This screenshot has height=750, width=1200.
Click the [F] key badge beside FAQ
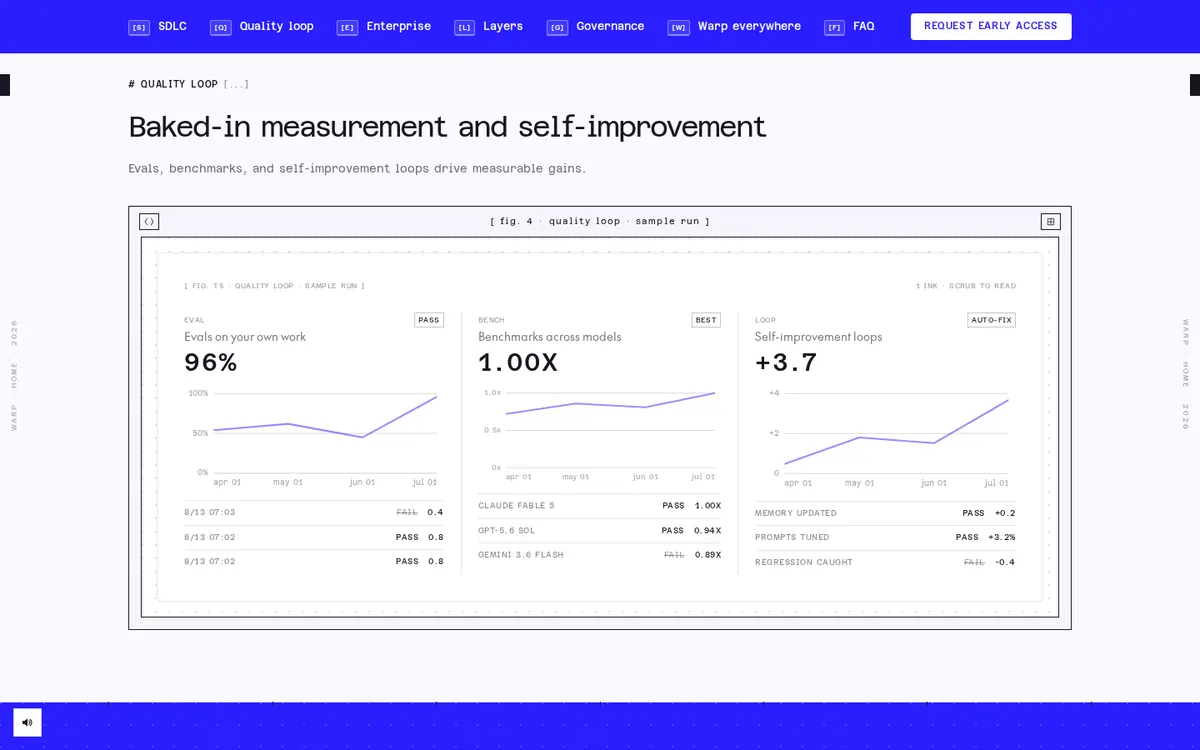[834, 27]
